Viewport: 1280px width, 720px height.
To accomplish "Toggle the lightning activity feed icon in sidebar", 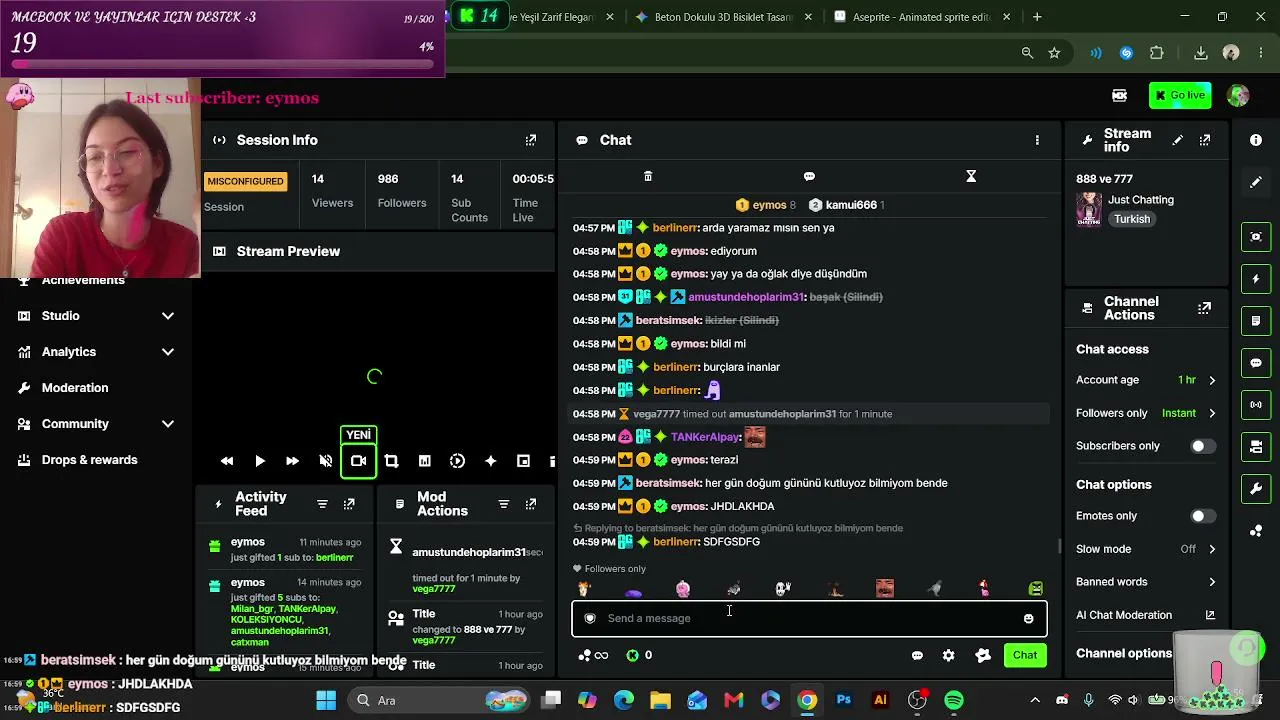I will [1256, 279].
